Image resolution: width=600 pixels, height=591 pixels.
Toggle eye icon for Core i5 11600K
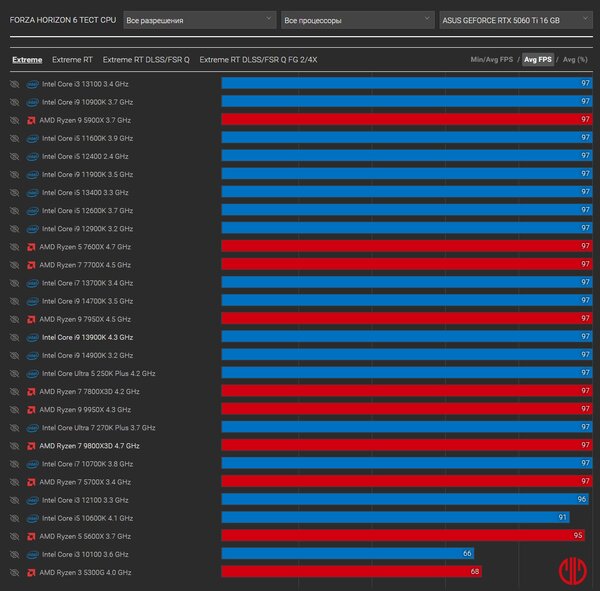click(x=15, y=139)
